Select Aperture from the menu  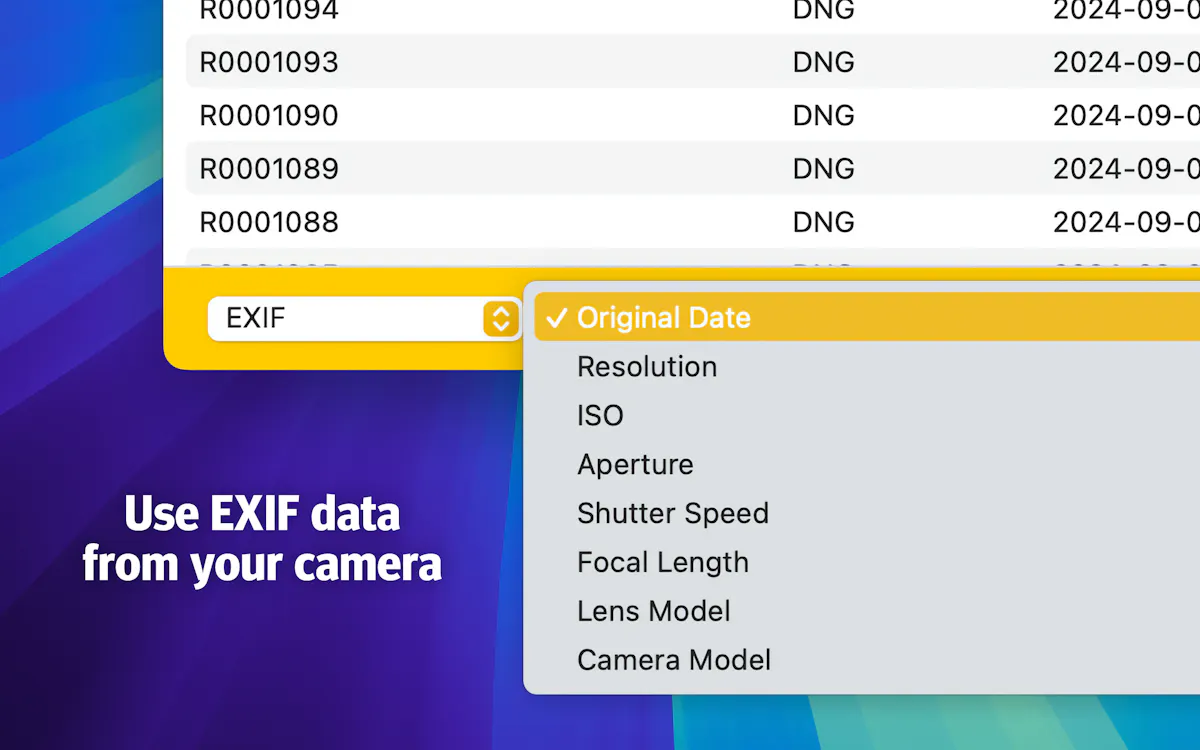(867, 464)
